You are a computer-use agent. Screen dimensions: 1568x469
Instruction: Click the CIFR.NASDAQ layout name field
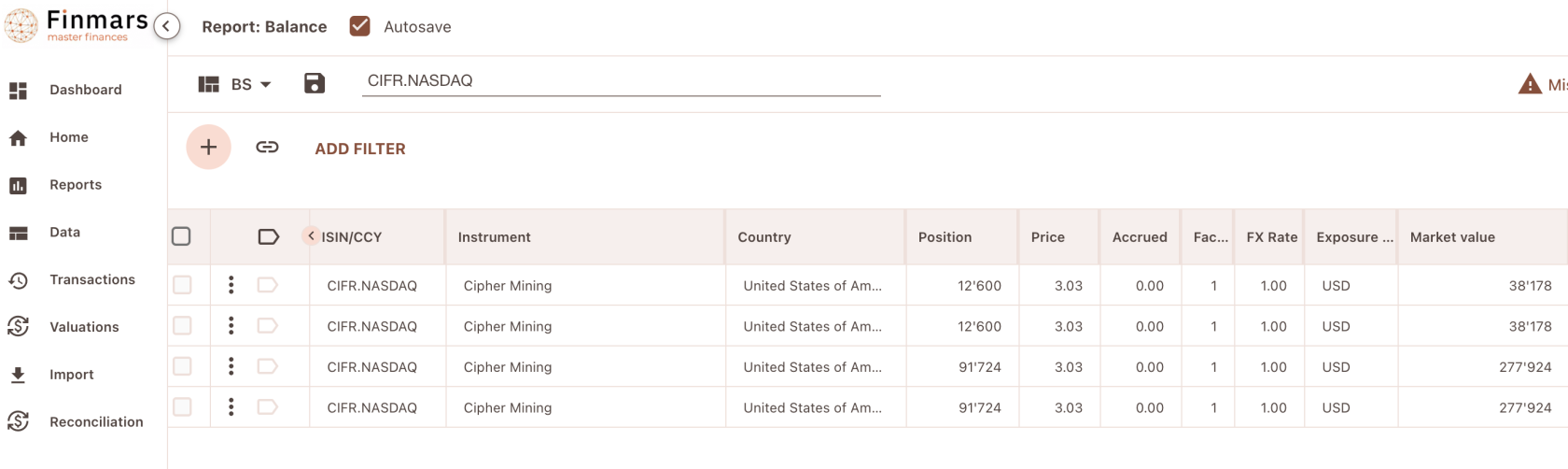[x=622, y=81]
